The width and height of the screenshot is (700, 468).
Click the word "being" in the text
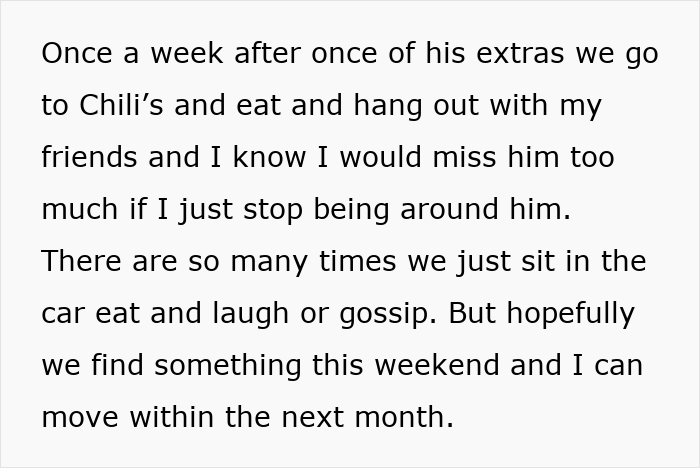point(351,210)
